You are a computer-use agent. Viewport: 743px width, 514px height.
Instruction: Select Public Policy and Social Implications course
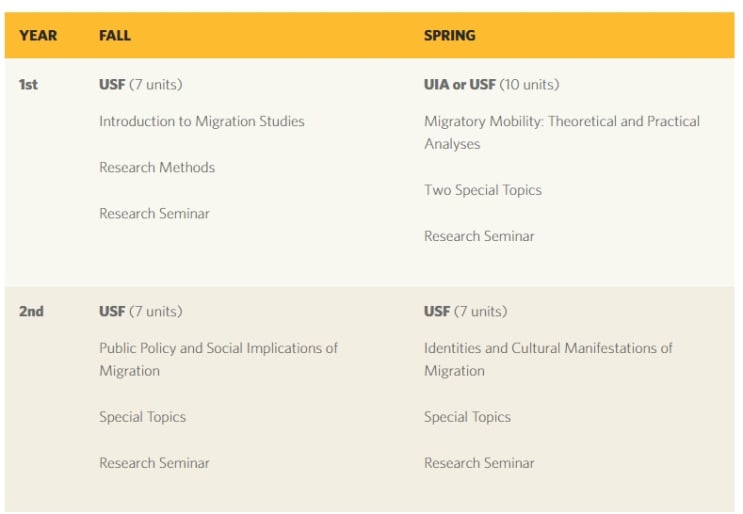coord(218,359)
